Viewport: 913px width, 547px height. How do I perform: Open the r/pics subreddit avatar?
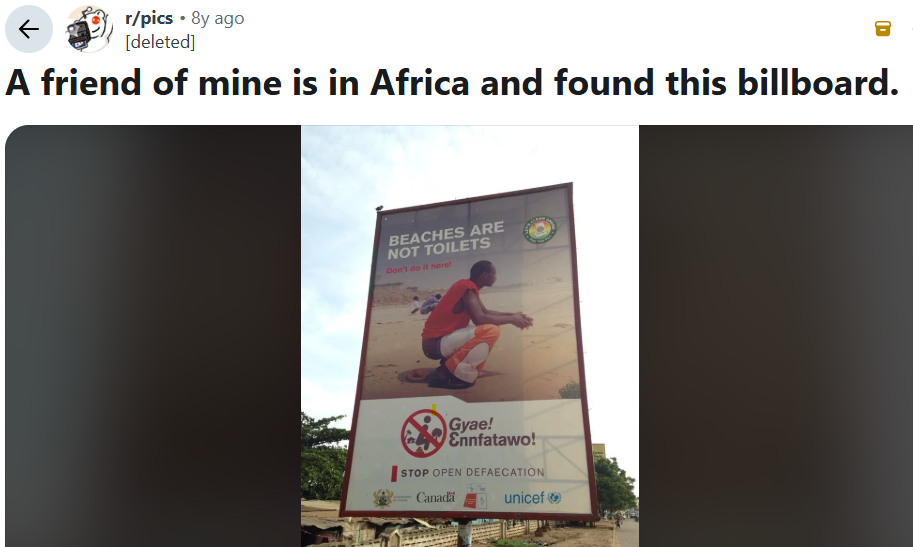[89, 29]
